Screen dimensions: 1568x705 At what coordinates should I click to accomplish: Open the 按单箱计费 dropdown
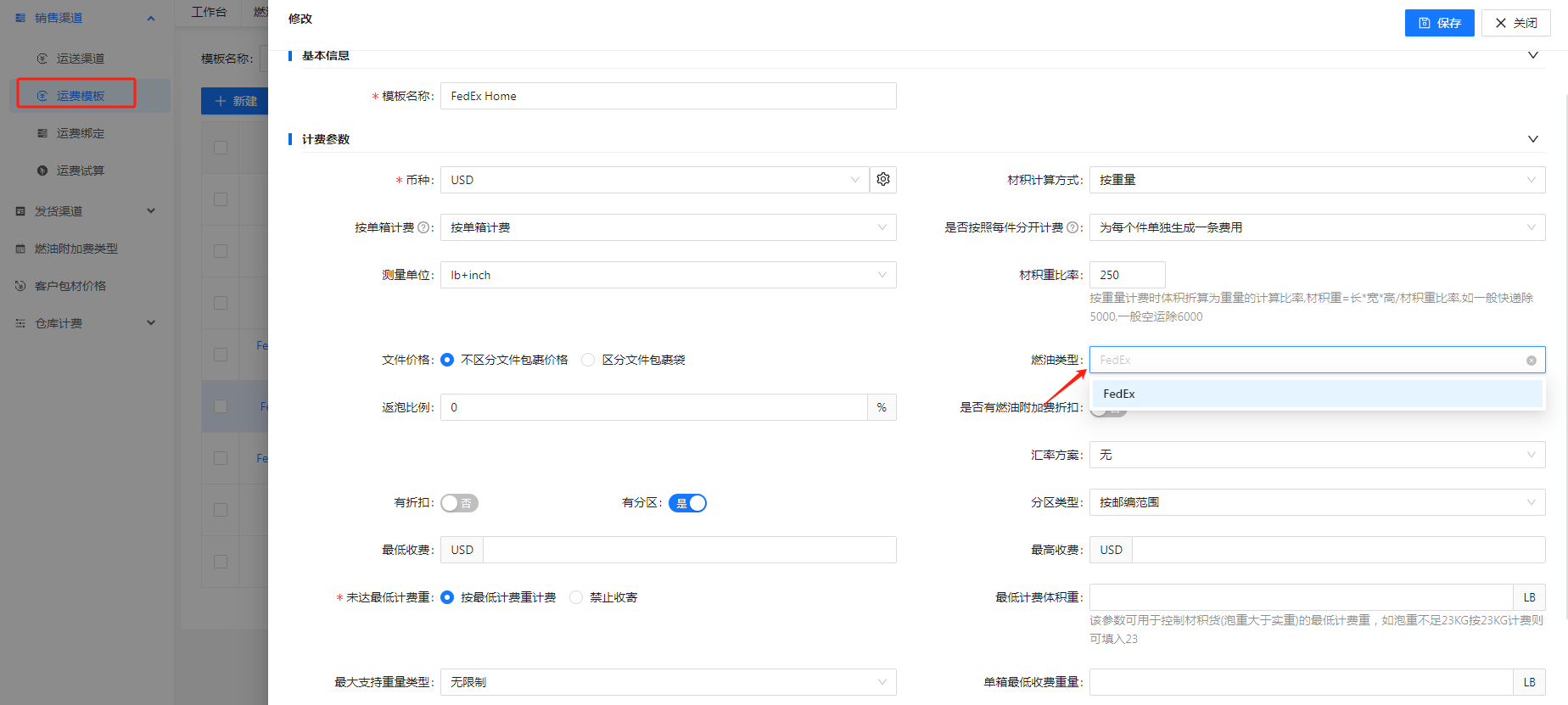[669, 227]
